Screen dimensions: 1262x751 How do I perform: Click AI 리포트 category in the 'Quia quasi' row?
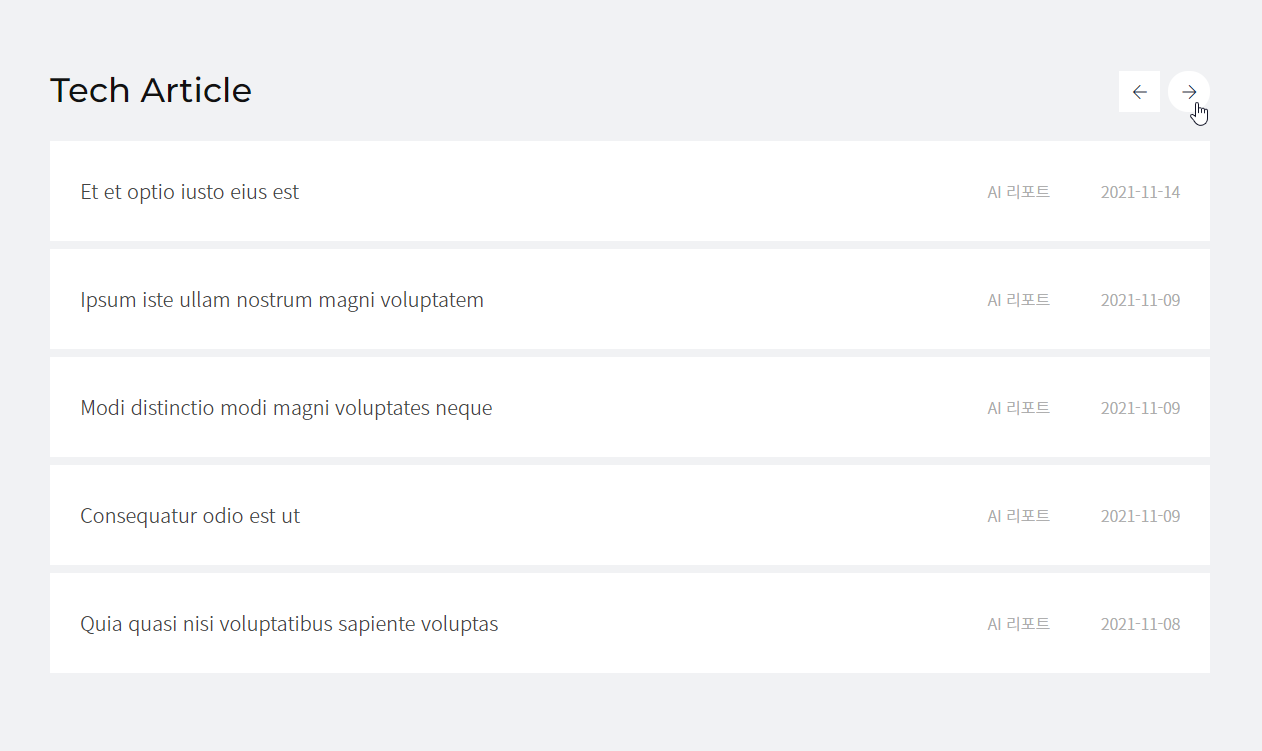(x=1018, y=624)
